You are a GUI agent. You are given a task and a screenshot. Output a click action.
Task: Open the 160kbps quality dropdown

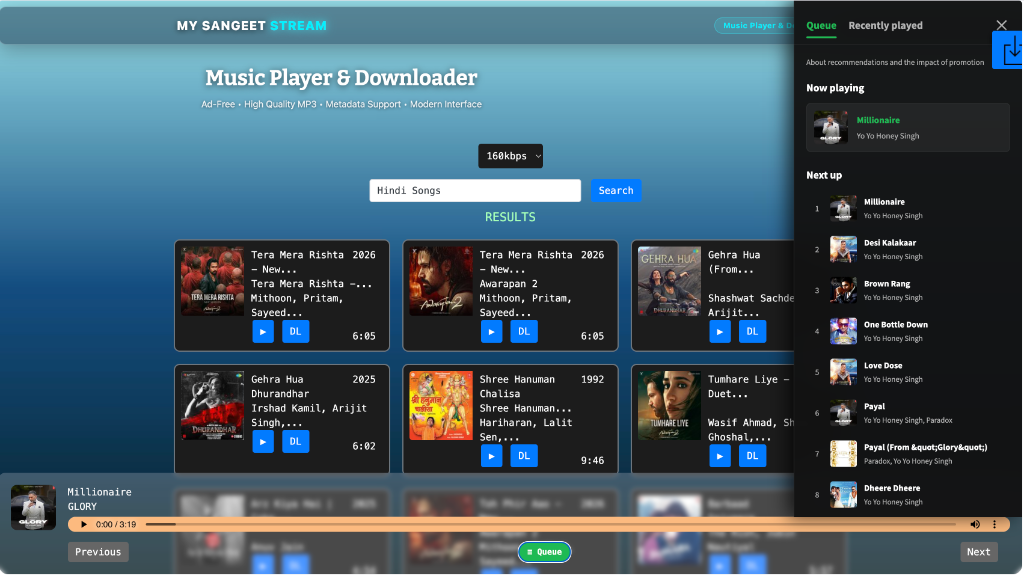(x=510, y=156)
